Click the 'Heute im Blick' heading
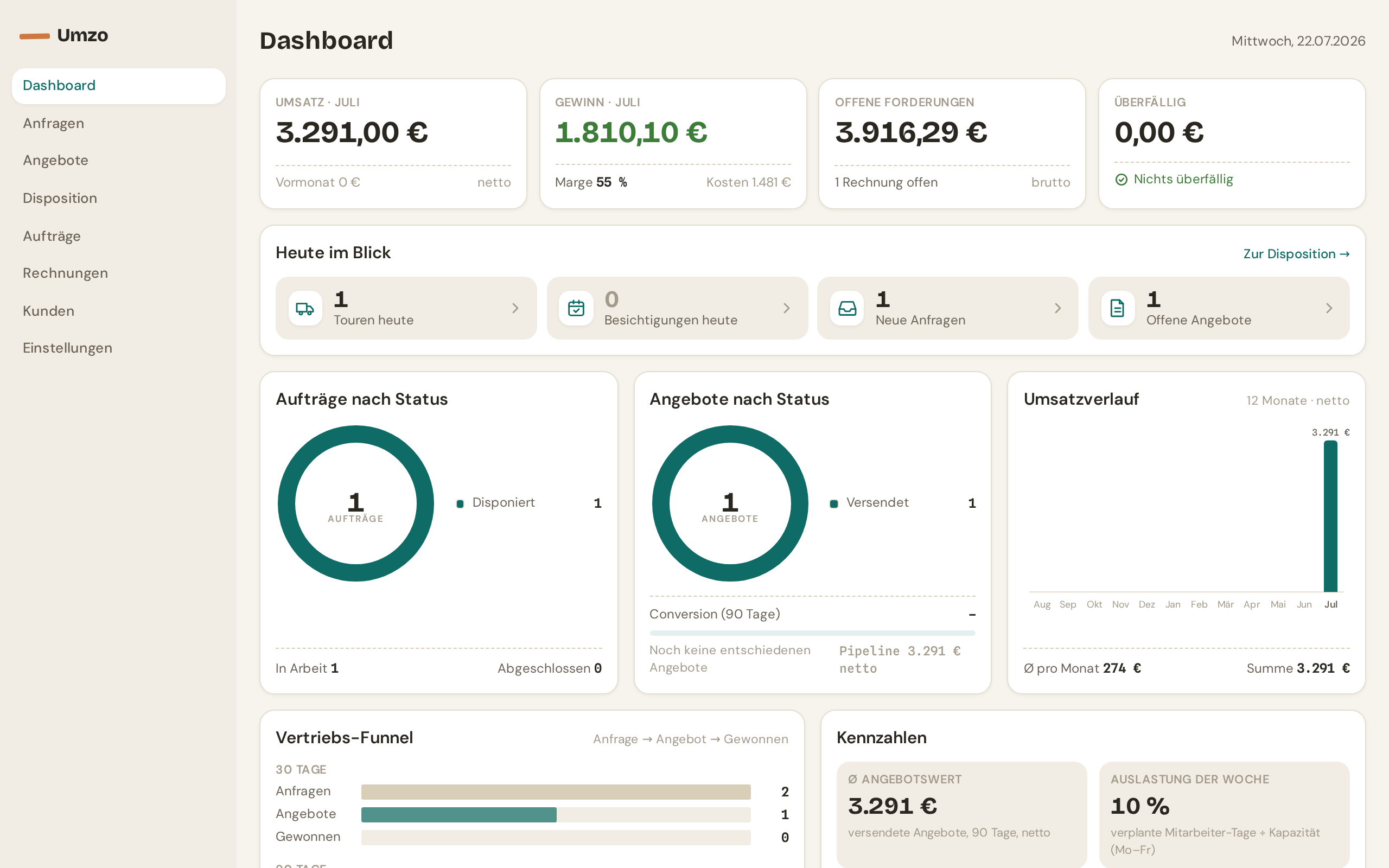Screen dimensions: 1389x868 [x=333, y=253]
